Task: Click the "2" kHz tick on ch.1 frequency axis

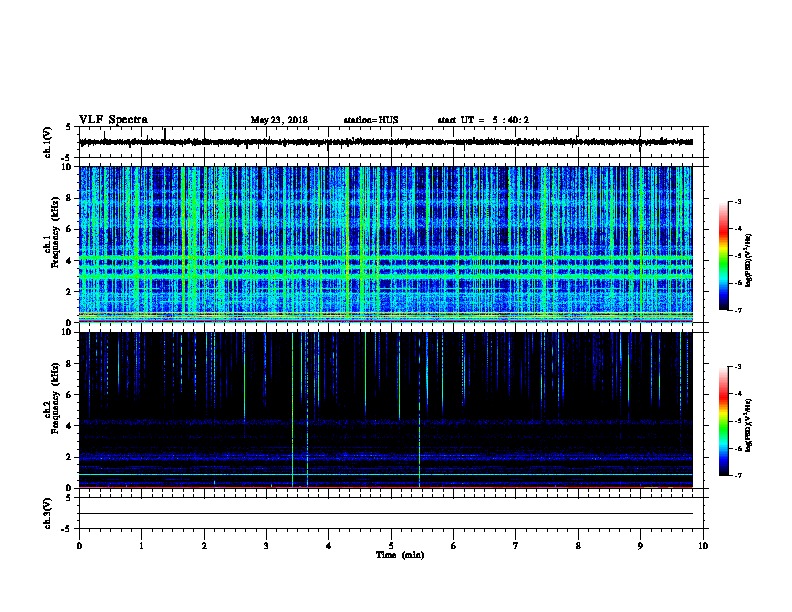Action: 69,291
